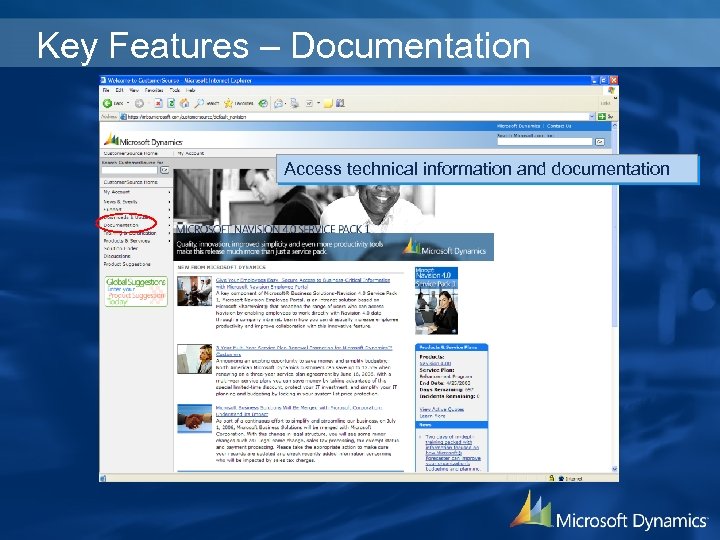The image size is (720, 540).
Task: Click the Internet zone status icon
Action: tap(561, 478)
